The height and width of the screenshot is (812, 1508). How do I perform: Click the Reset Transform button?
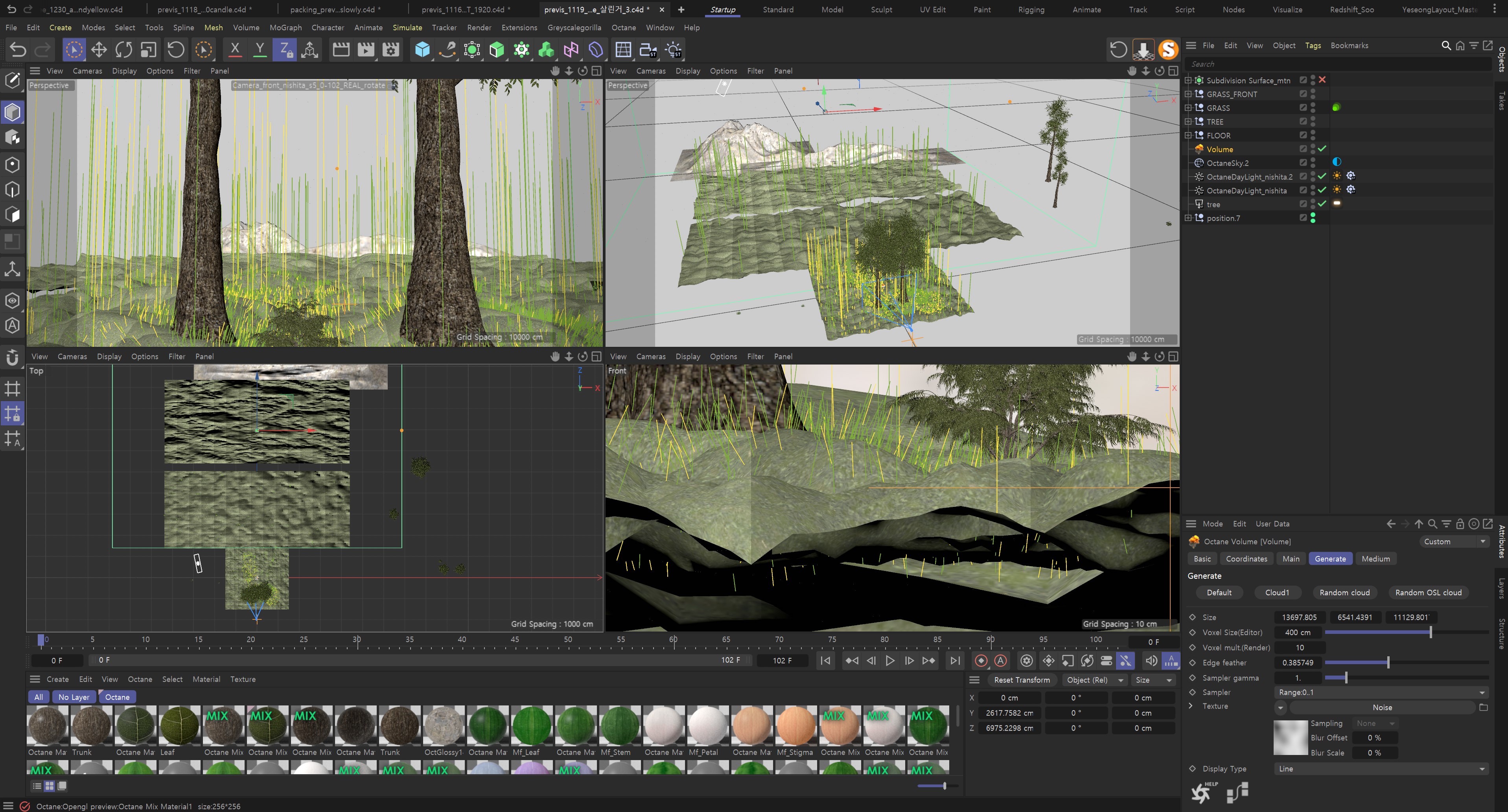tap(1022, 680)
